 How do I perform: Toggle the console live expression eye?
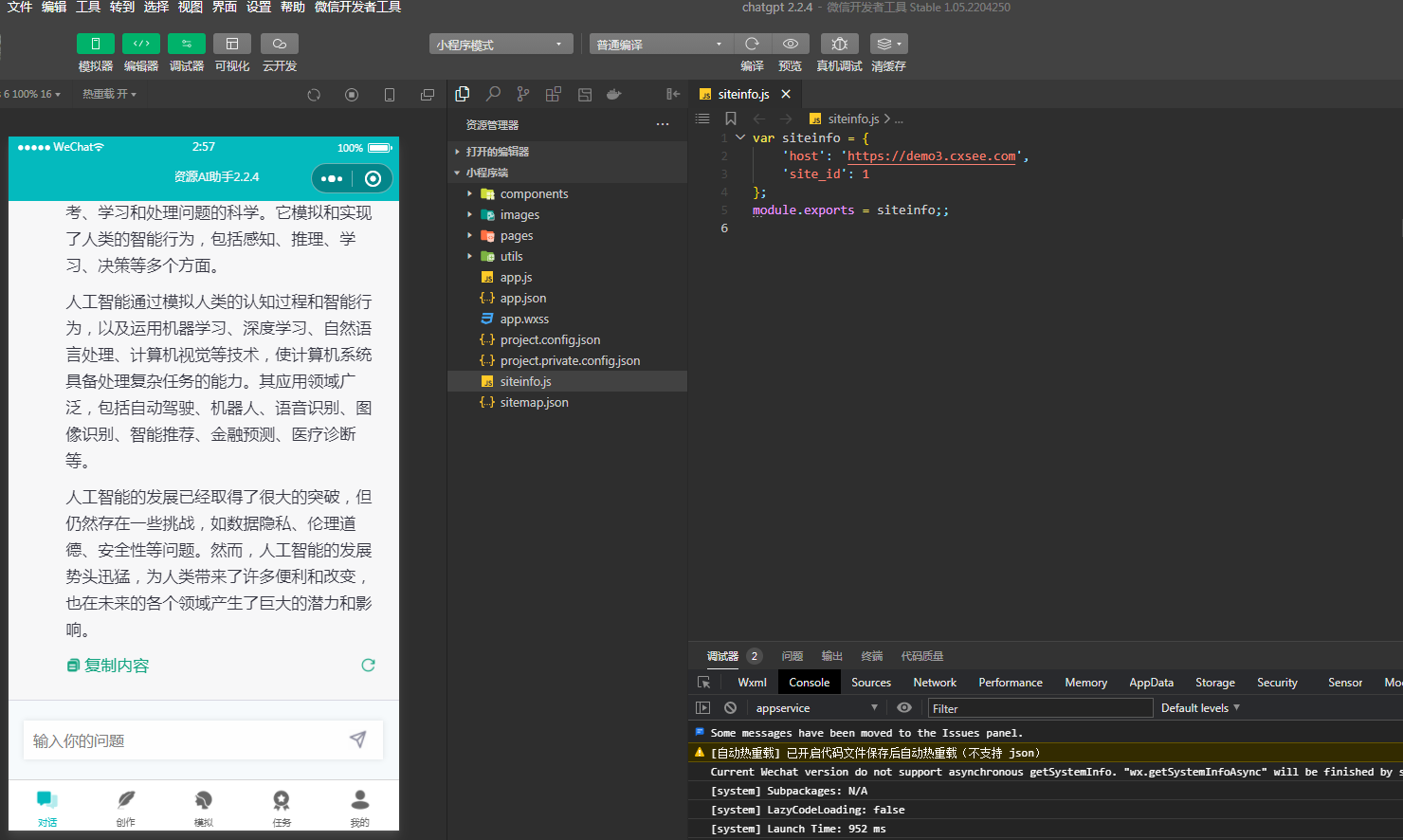(904, 708)
